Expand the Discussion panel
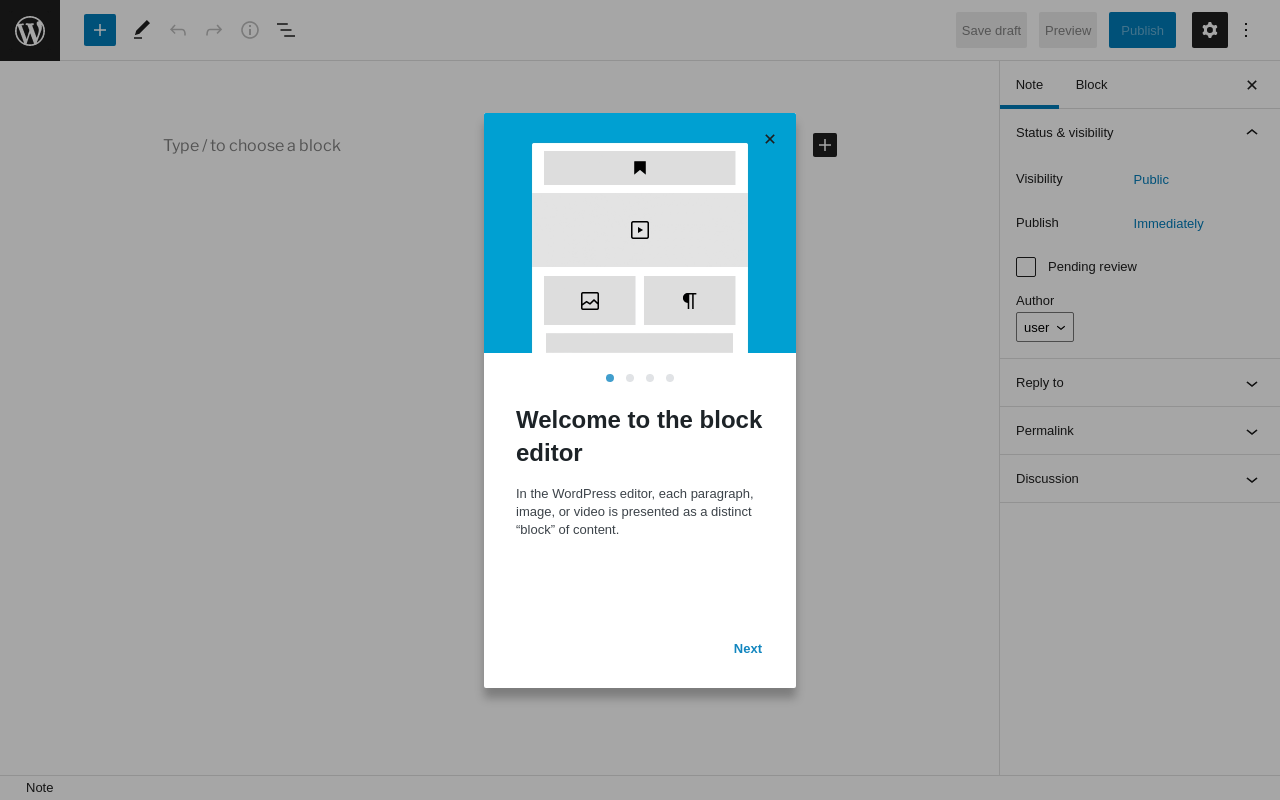The image size is (1280, 800). pyautogui.click(x=1140, y=479)
